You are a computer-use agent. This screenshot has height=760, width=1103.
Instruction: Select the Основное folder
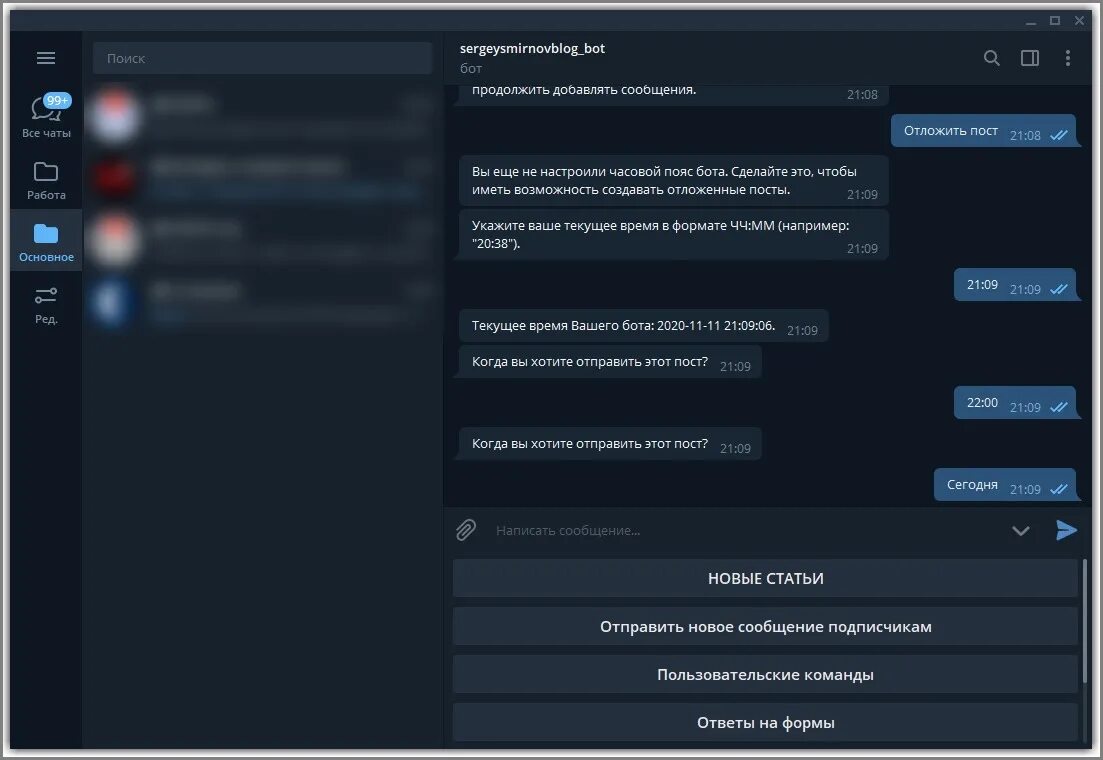46,241
